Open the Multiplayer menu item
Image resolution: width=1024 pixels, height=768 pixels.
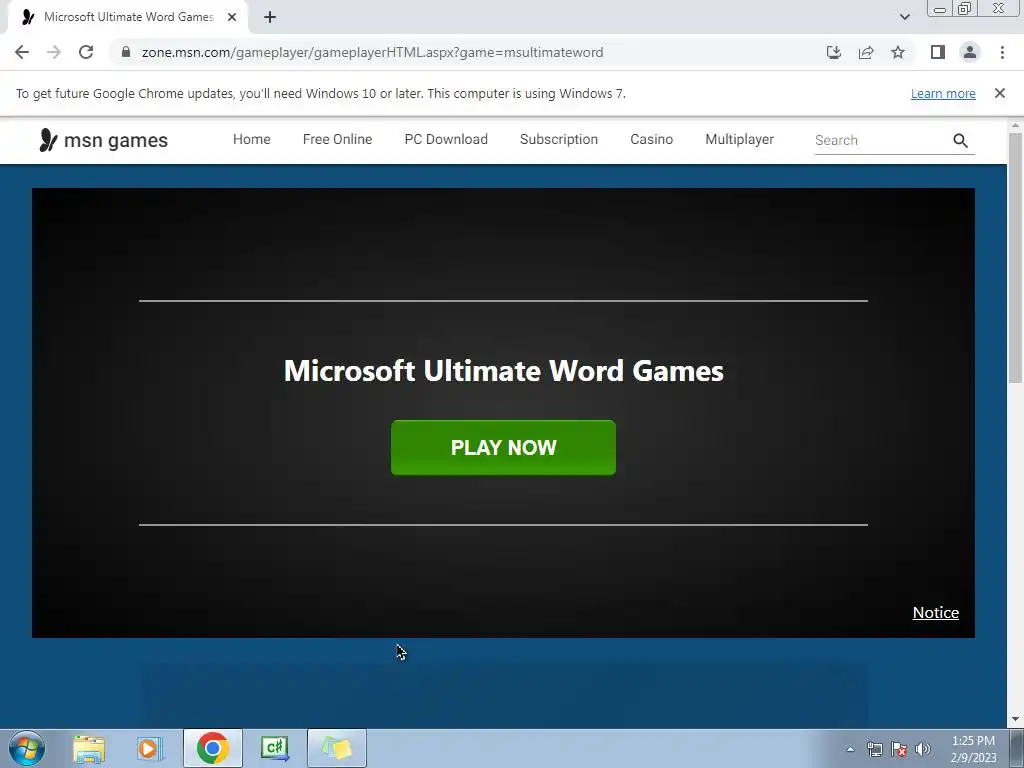(739, 139)
